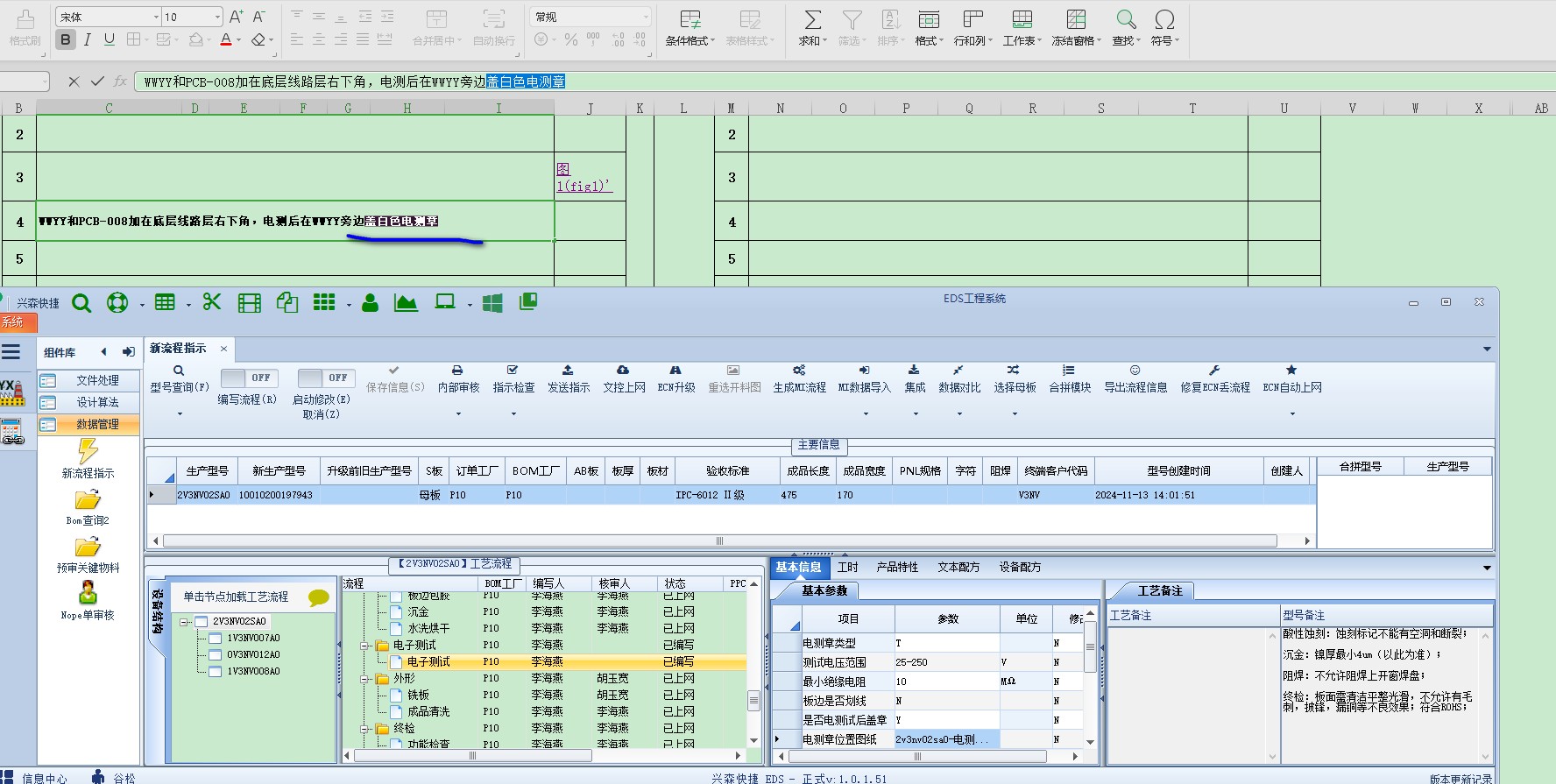Switch to 工时 tab
1556x784 pixels.
847,568
